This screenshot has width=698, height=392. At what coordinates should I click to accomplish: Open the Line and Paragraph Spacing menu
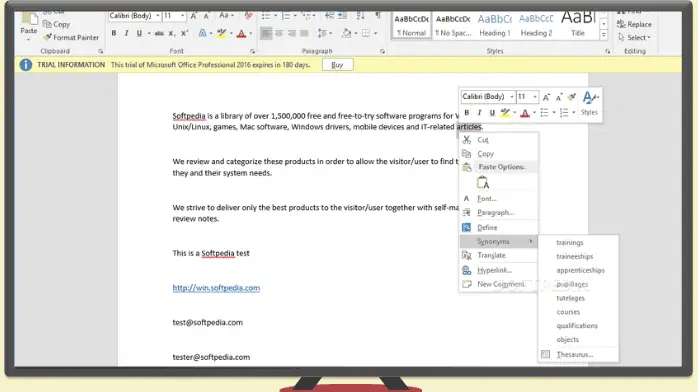tap(324, 33)
